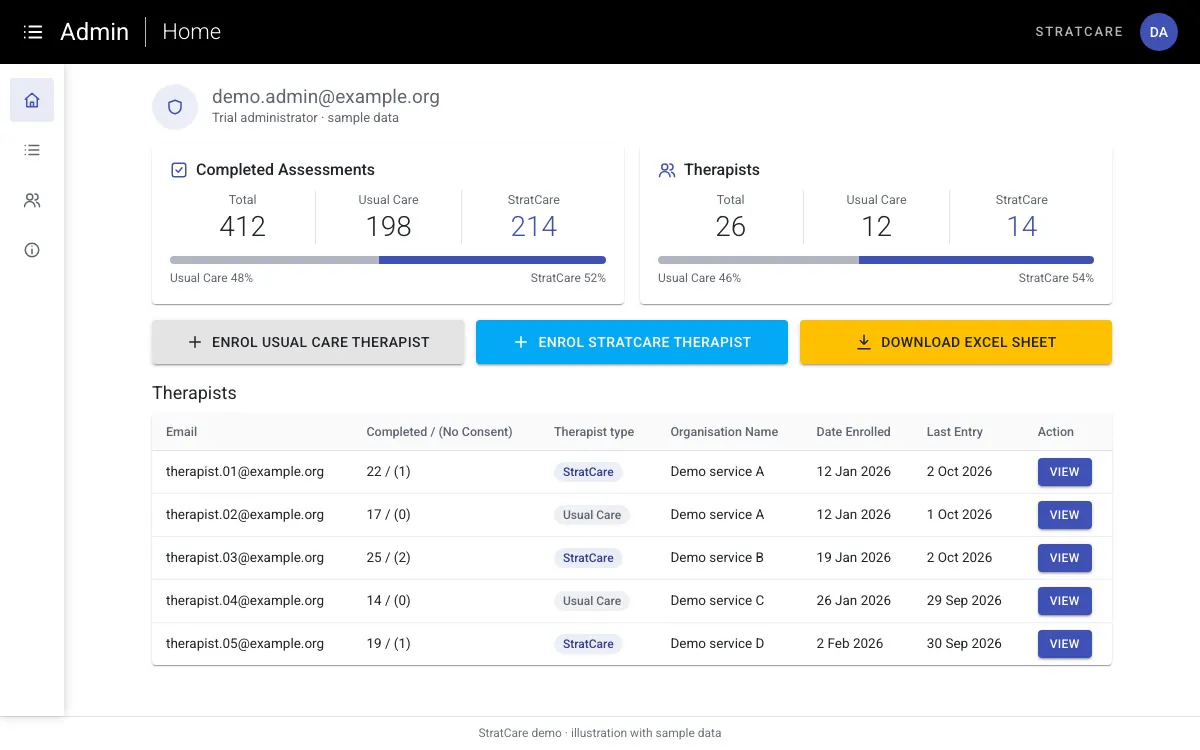Click Usual Care 48% label
This screenshot has height=750, width=1200.
211,278
